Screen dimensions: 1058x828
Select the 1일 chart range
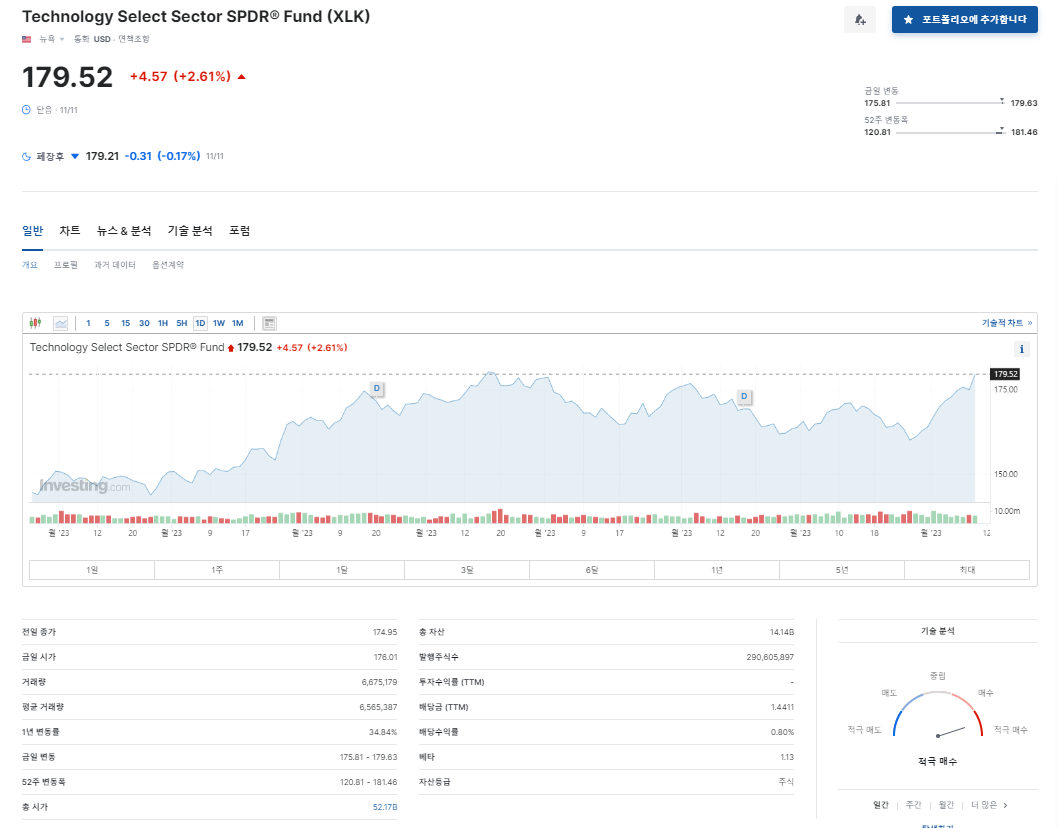92,570
